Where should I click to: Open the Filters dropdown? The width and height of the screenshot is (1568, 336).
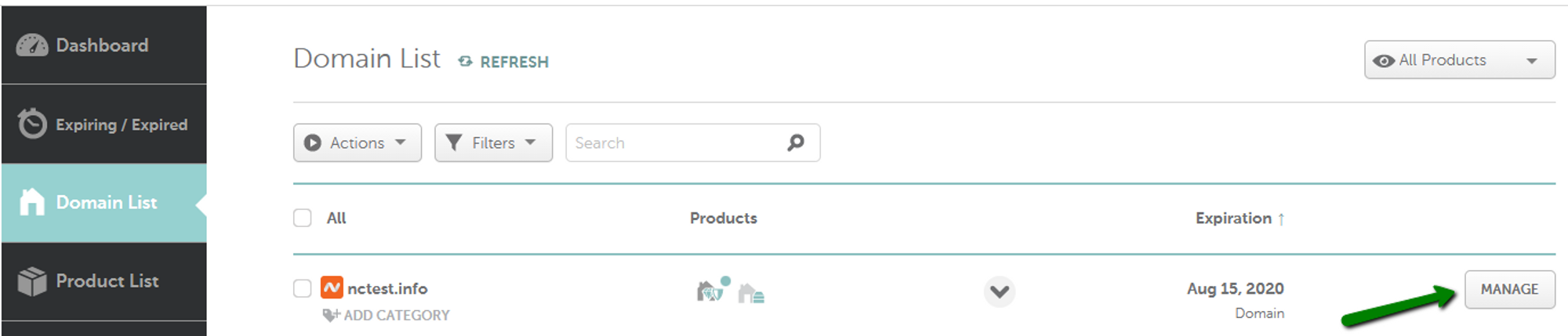[493, 143]
